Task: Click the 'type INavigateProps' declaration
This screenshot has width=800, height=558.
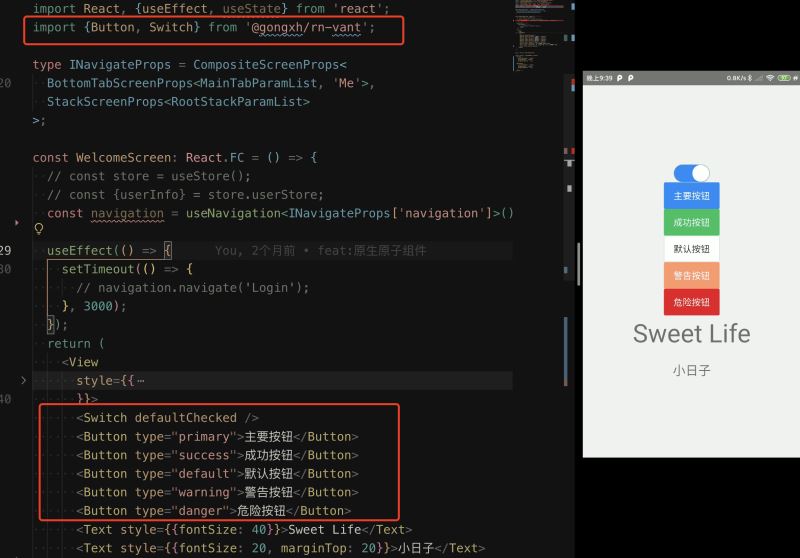Action: point(190,65)
